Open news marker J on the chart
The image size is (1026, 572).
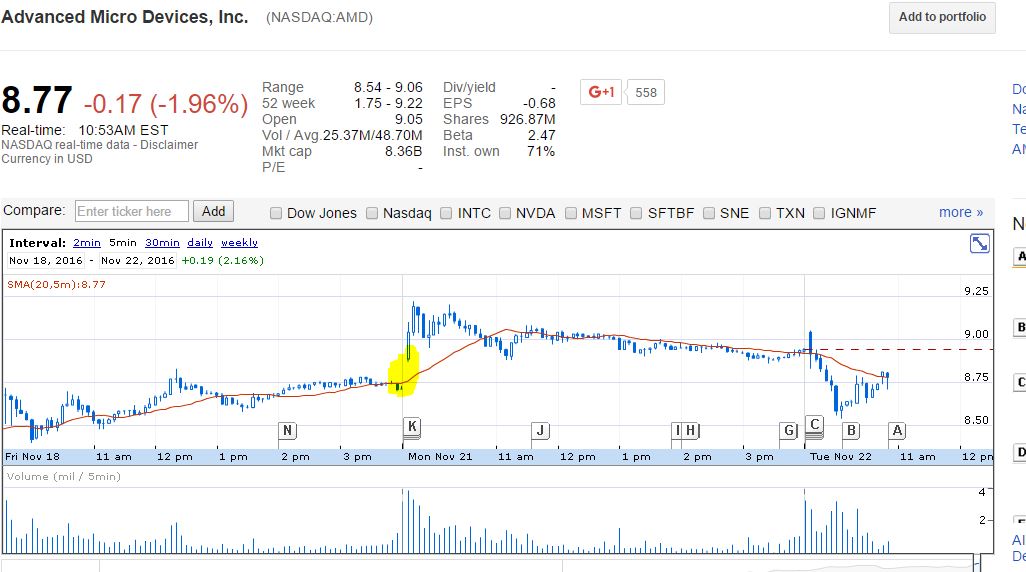pos(540,431)
